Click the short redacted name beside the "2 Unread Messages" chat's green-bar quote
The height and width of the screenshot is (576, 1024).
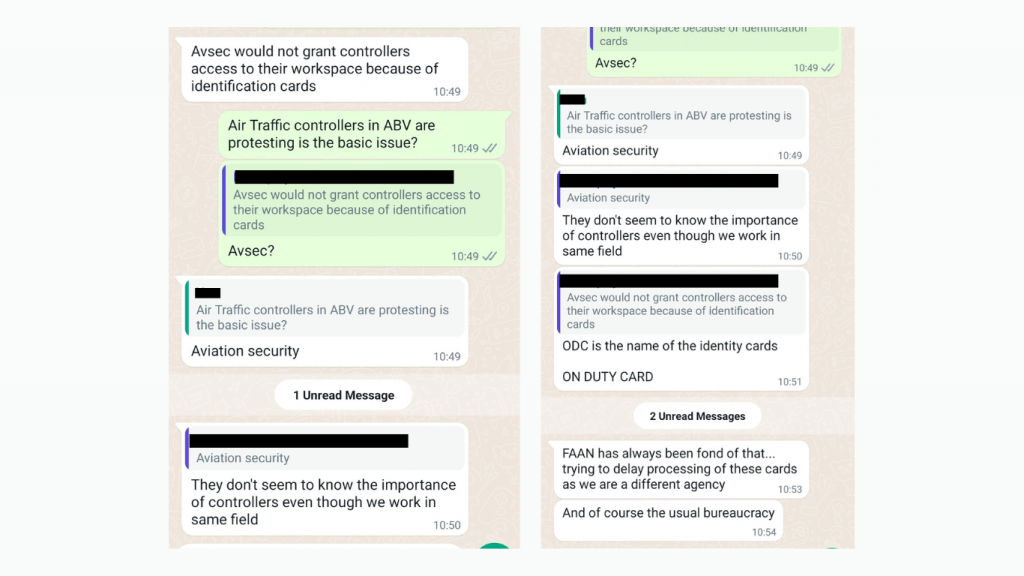573,98
